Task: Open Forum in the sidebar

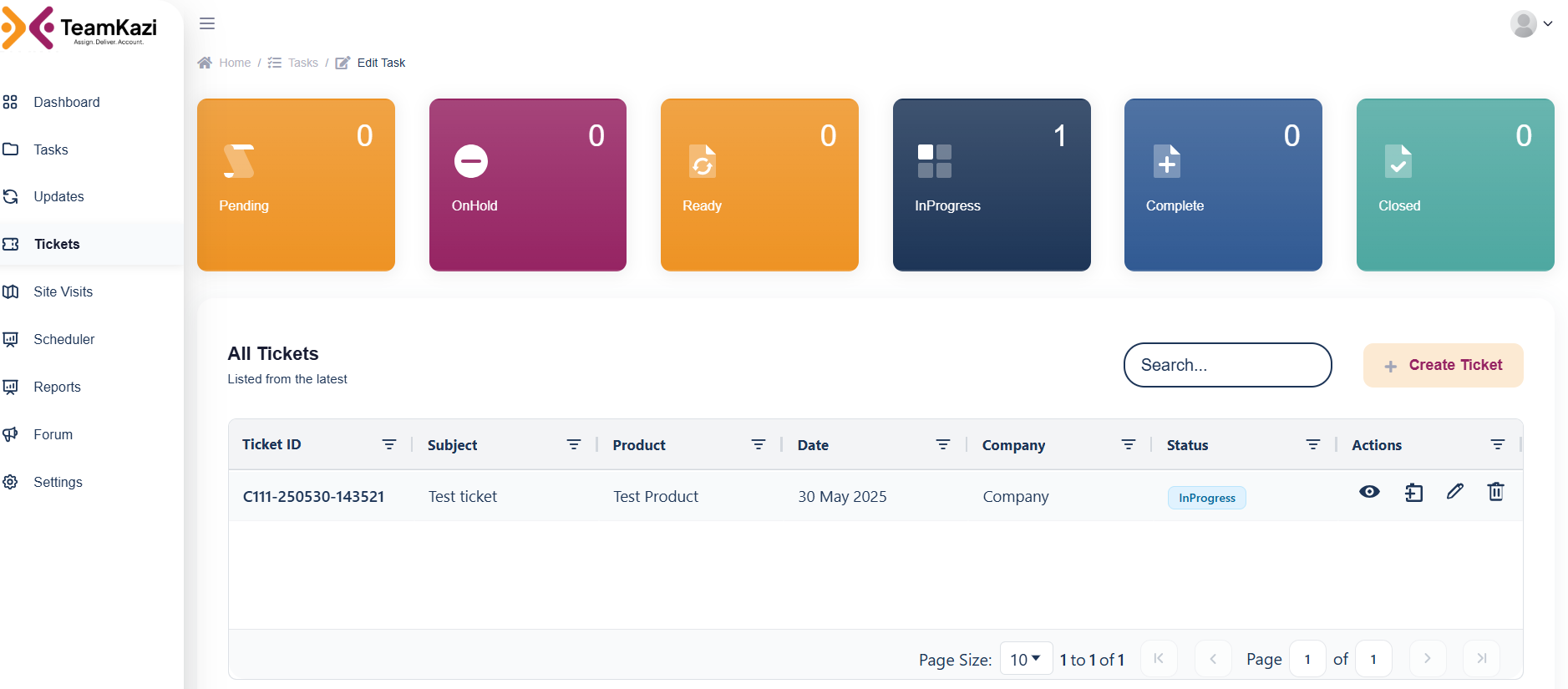Action: [53, 434]
